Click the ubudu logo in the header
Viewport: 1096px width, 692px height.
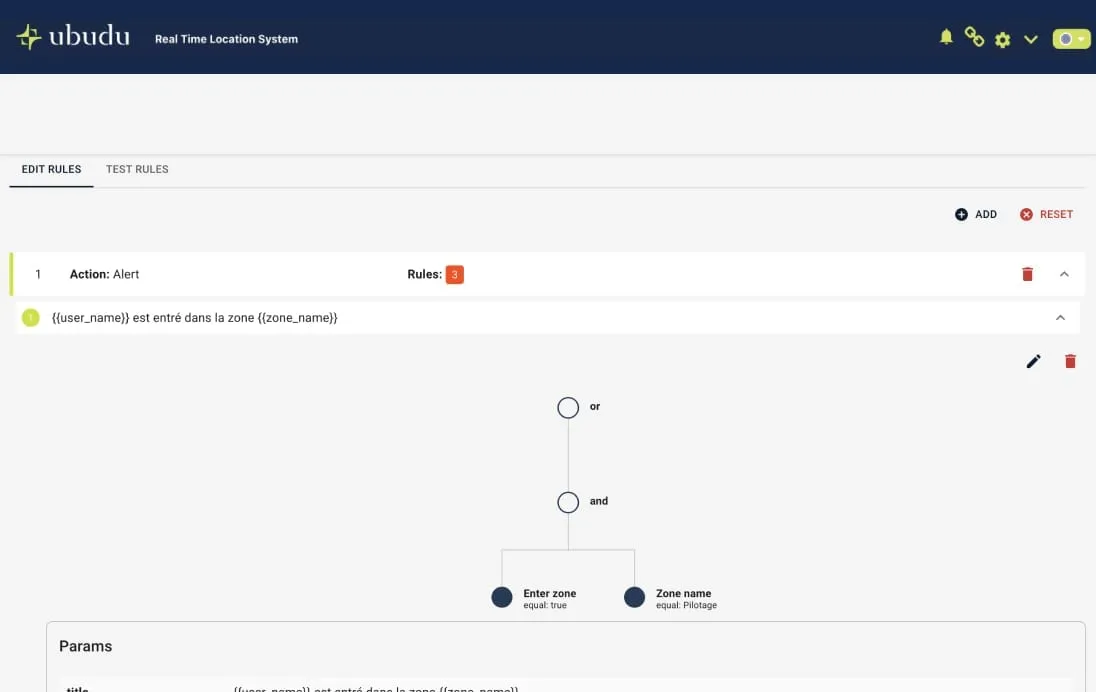click(73, 36)
